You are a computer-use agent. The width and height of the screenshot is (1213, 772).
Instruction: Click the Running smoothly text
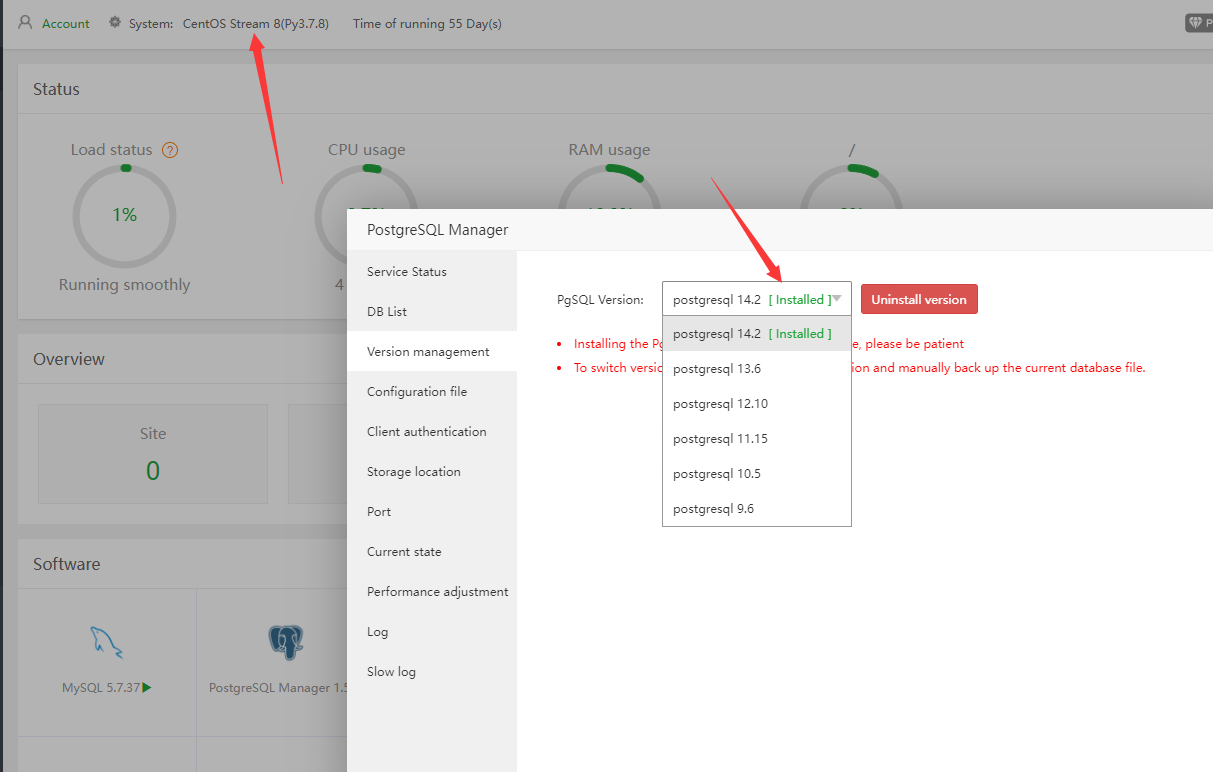coord(124,285)
